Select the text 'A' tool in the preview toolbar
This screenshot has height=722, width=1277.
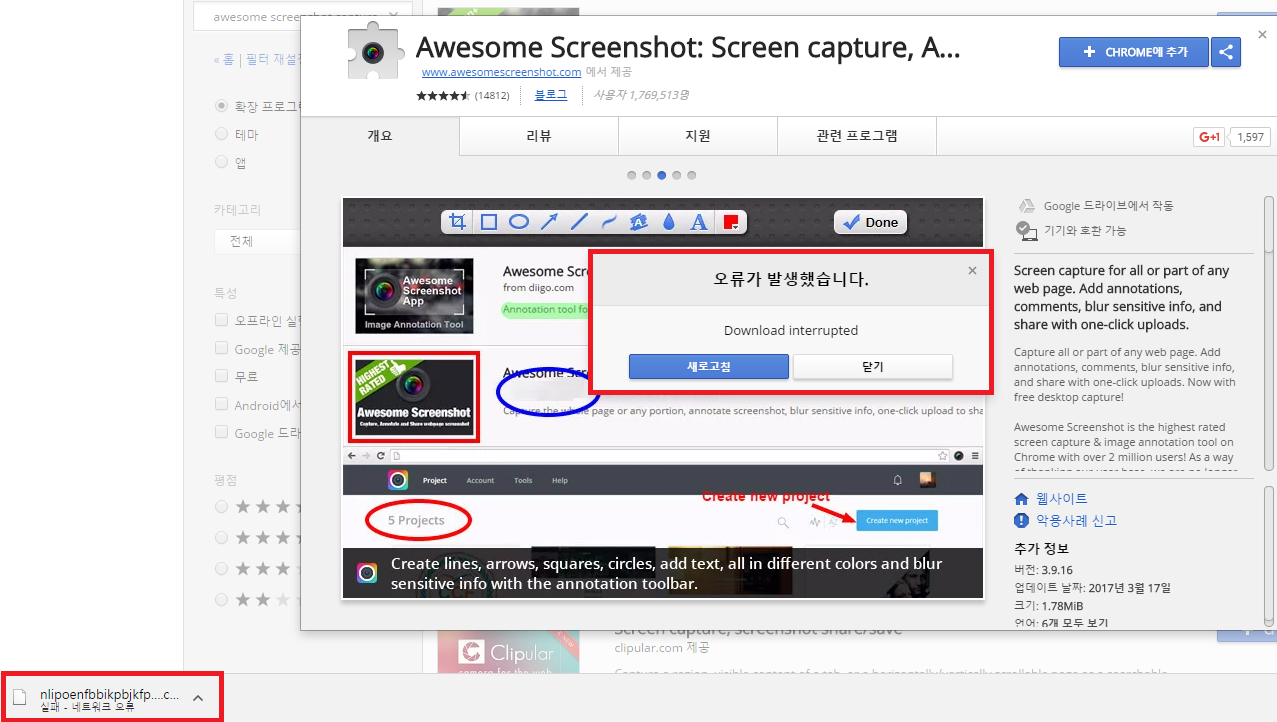pos(699,222)
